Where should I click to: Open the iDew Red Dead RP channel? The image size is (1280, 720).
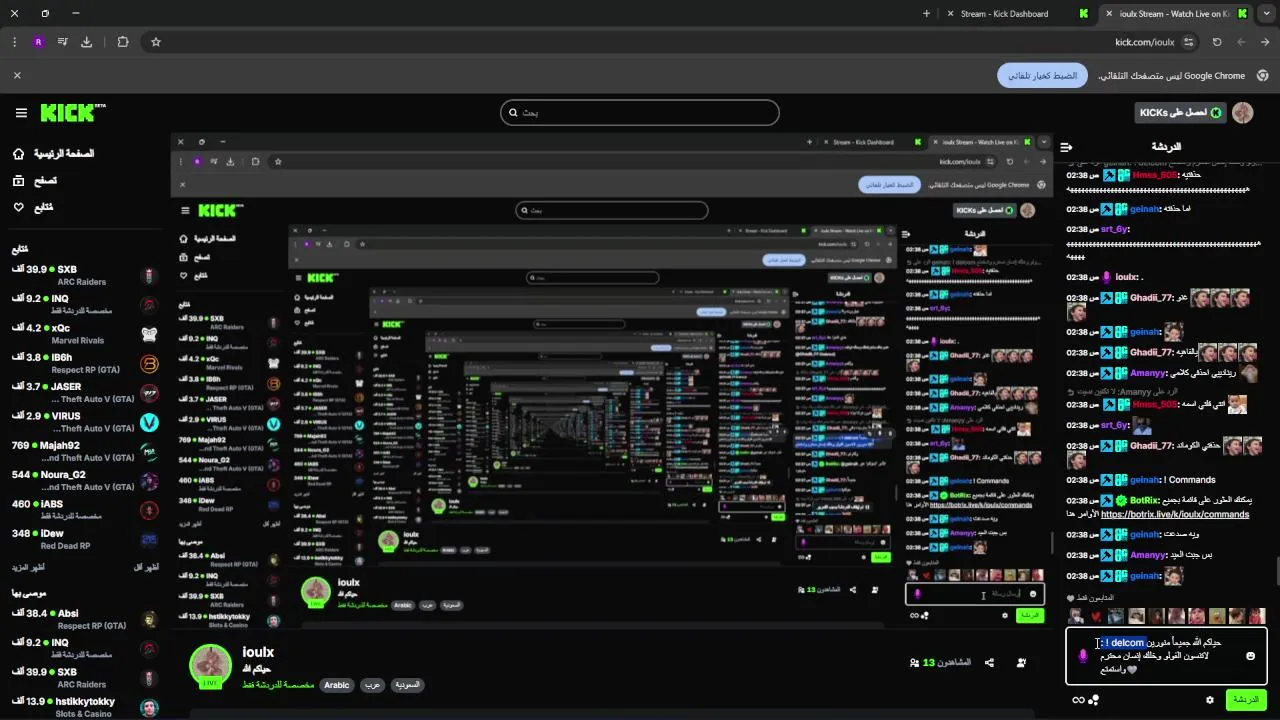click(x=85, y=539)
